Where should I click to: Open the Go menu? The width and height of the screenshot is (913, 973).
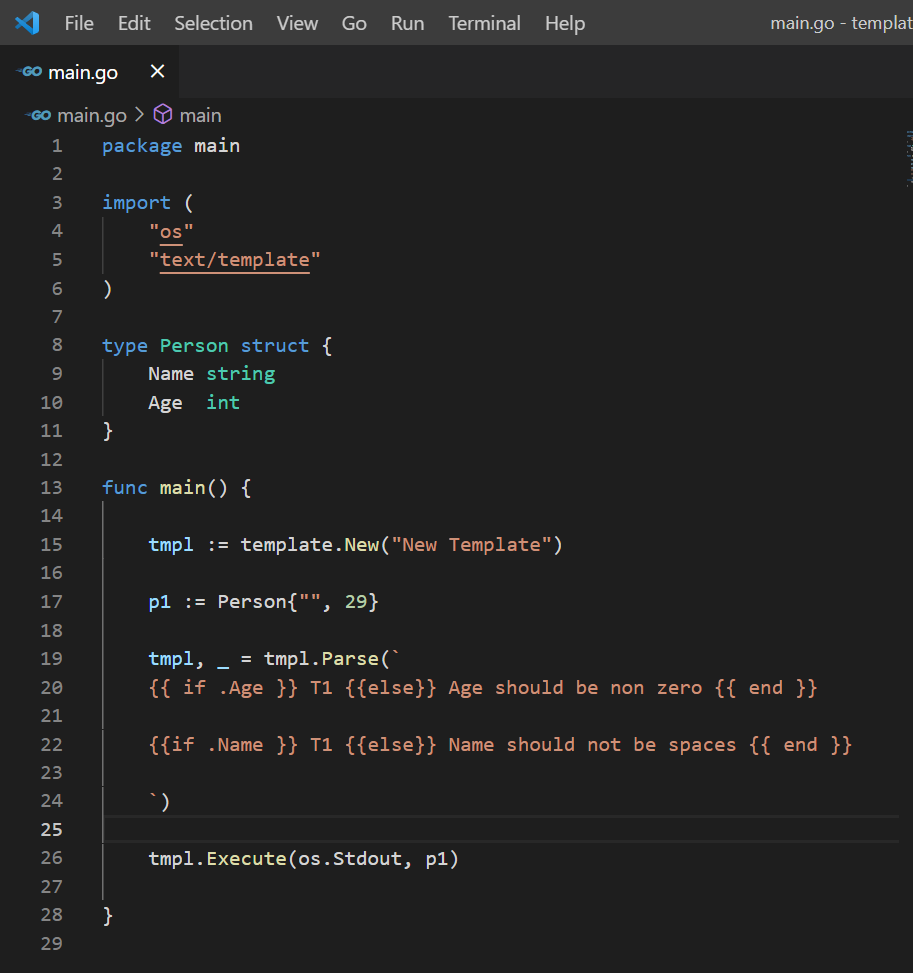(353, 23)
